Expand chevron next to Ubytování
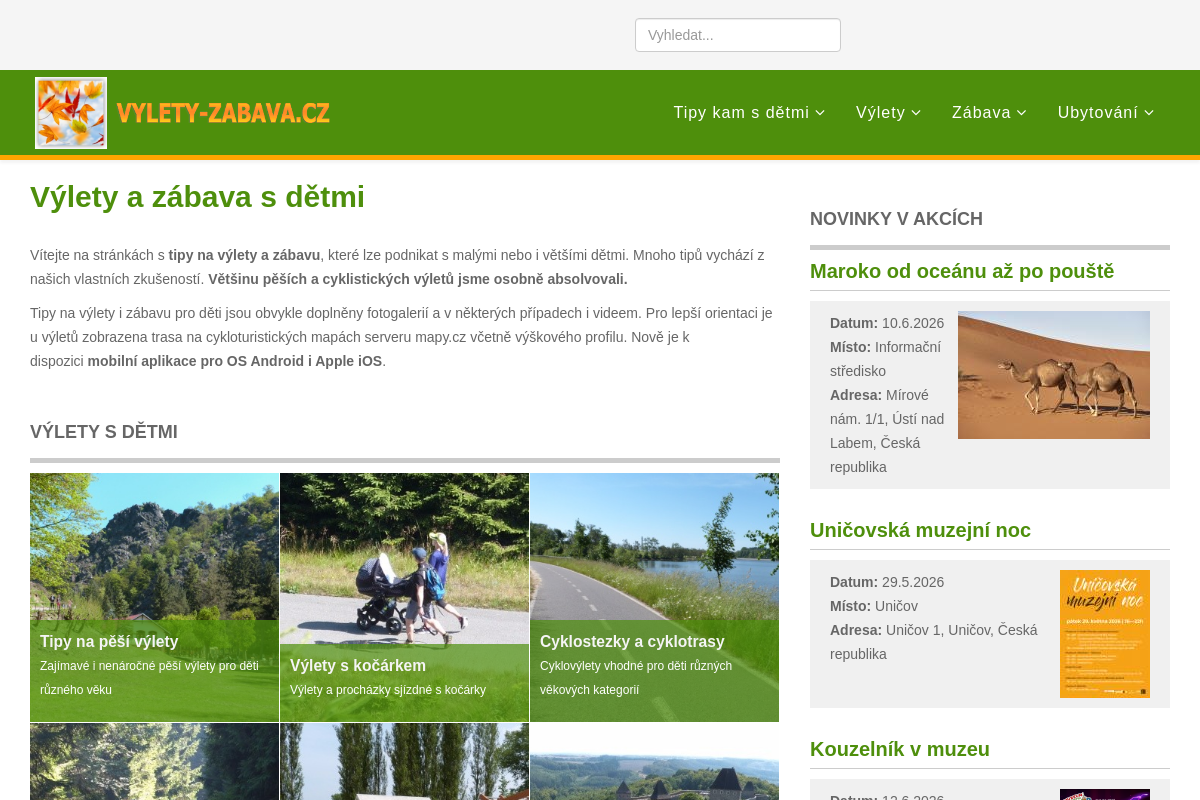Viewport: 1200px width, 800px height. click(1149, 113)
